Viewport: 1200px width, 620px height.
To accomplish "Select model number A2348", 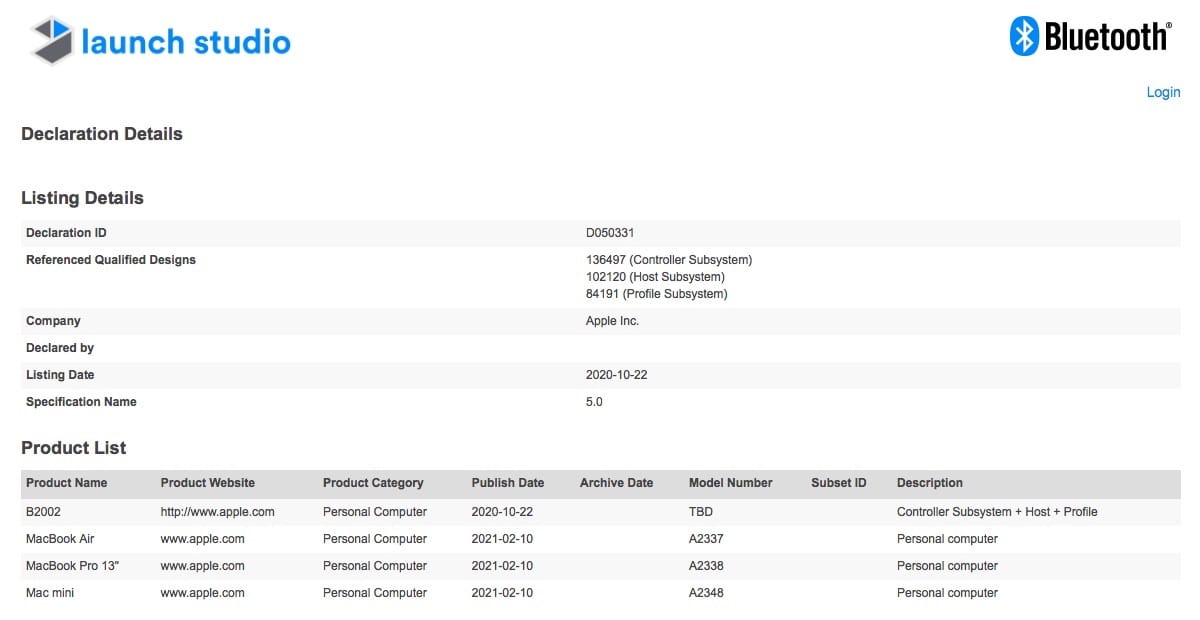I will pos(706,593).
